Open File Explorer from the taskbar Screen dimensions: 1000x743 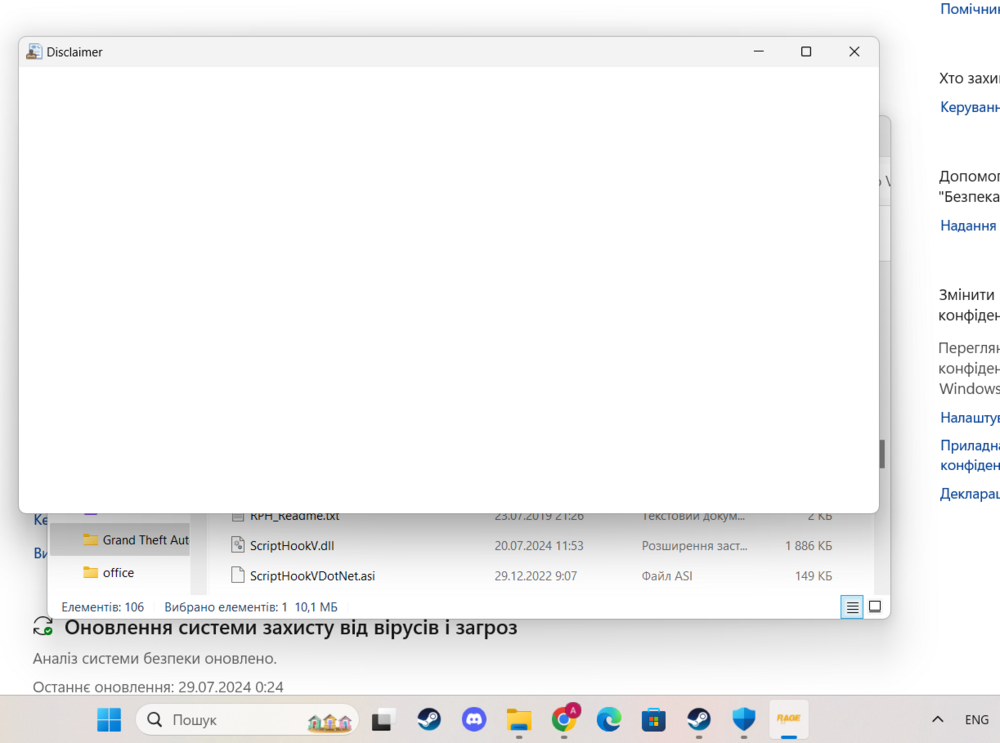(518, 719)
